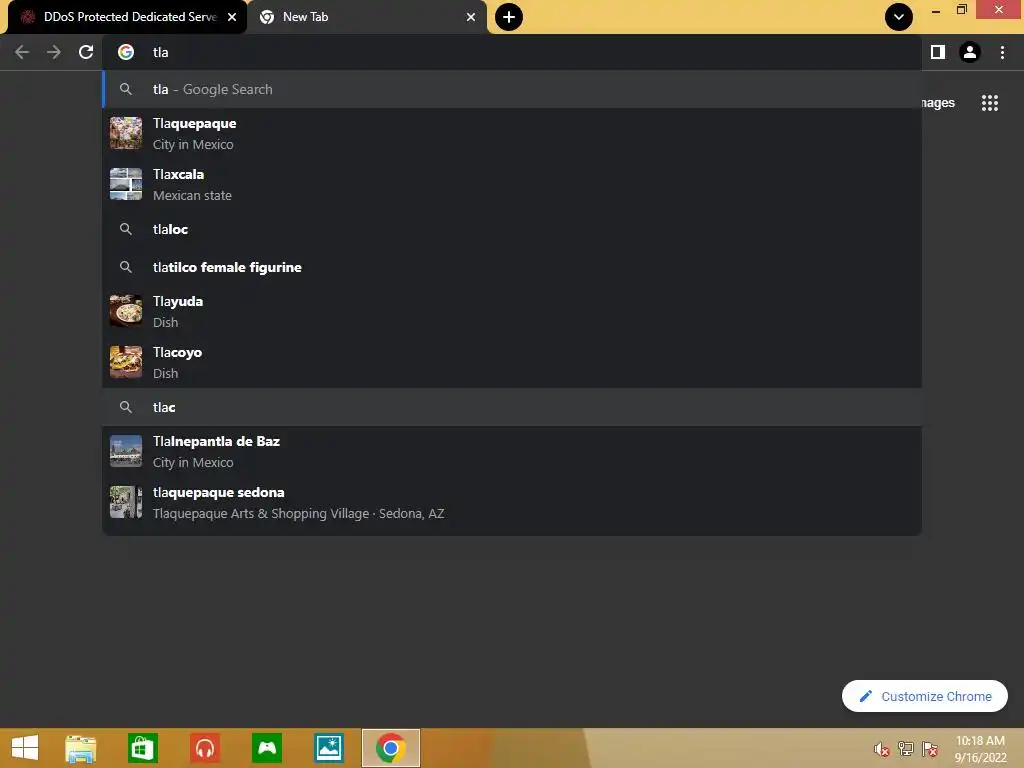Screen dimensions: 1024x768
Task: Click the Tlayuda dish thumbnail
Action: click(x=126, y=311)
